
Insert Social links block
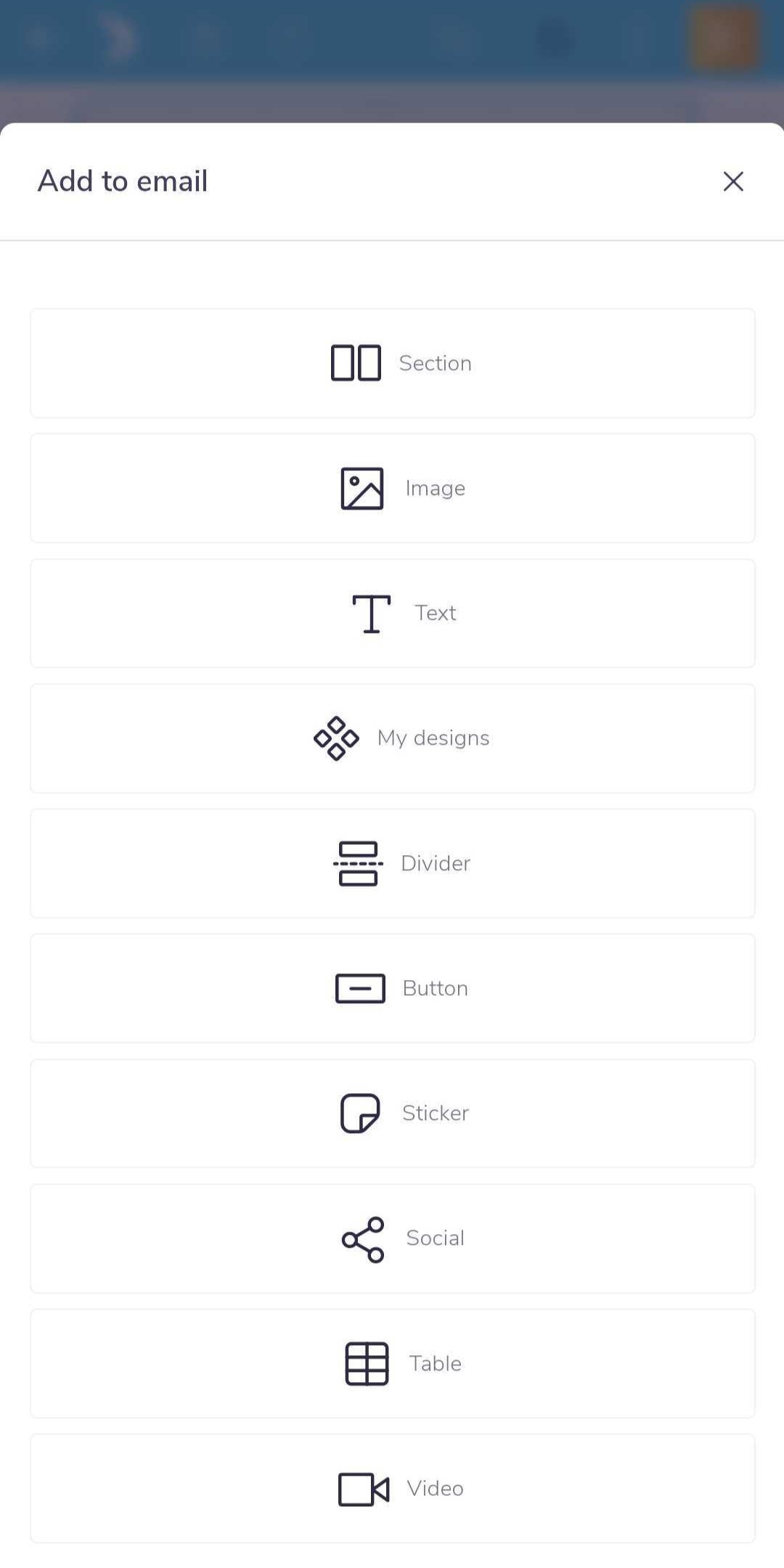tap(393, 1239)
